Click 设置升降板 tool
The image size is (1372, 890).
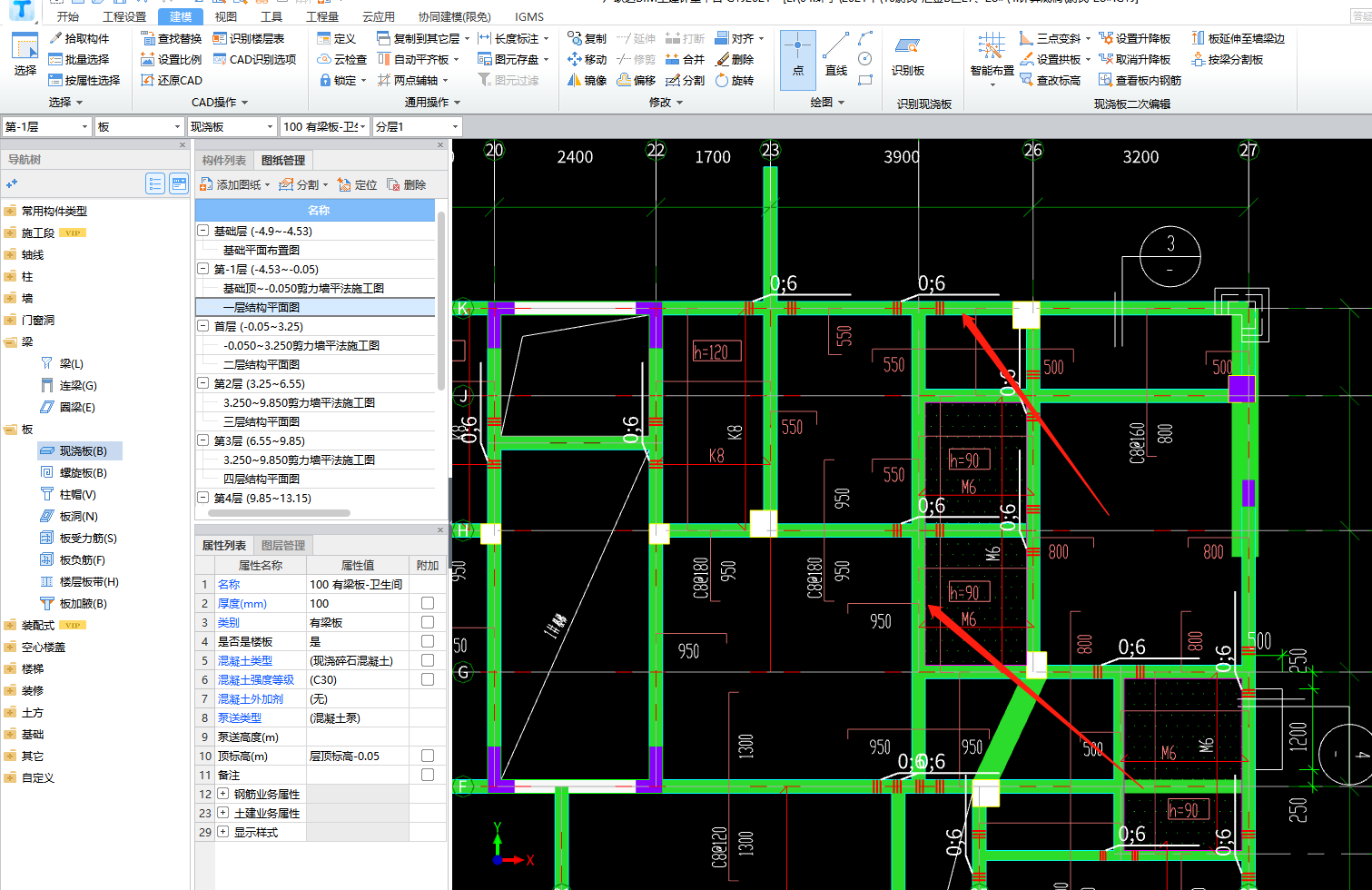[x=1135, y=38]
